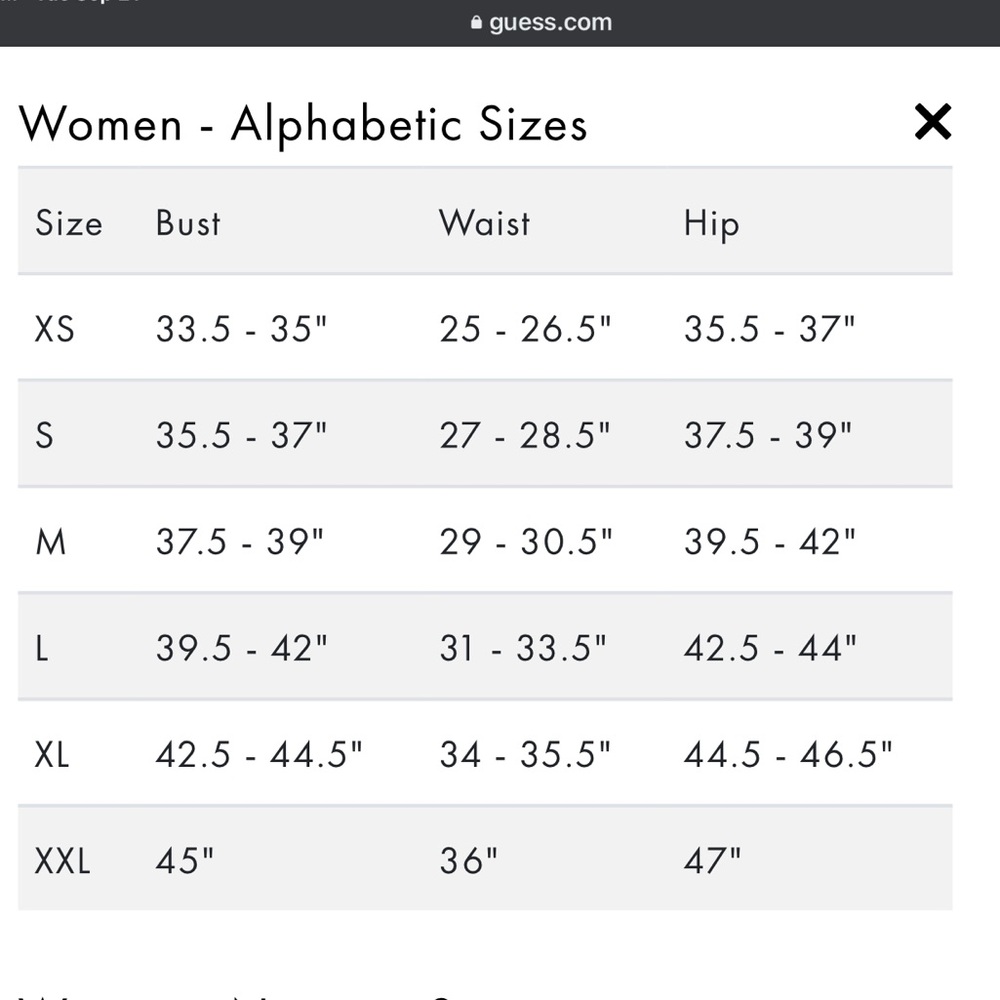Select M waist value 29 - 30.5"
This screenshot has width=1000, height=1000.
(526, 543)
